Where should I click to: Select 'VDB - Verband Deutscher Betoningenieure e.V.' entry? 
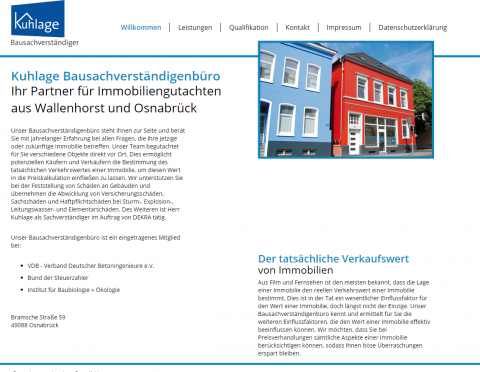(x=91, y=266)
